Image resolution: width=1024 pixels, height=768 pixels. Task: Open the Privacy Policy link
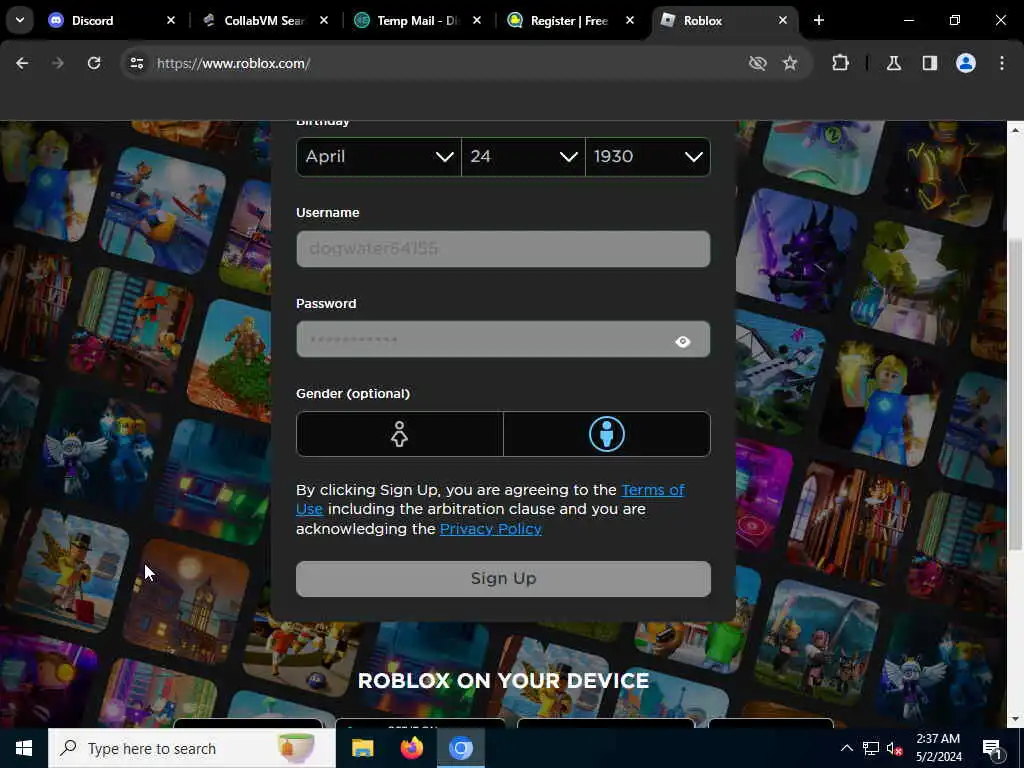490,528
